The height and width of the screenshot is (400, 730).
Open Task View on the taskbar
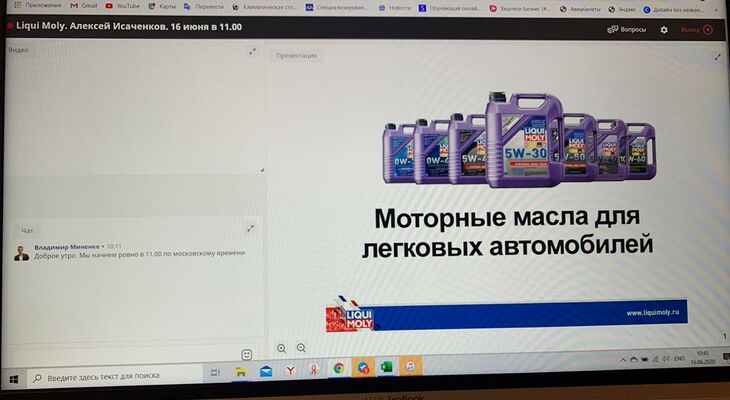point(215,373)
